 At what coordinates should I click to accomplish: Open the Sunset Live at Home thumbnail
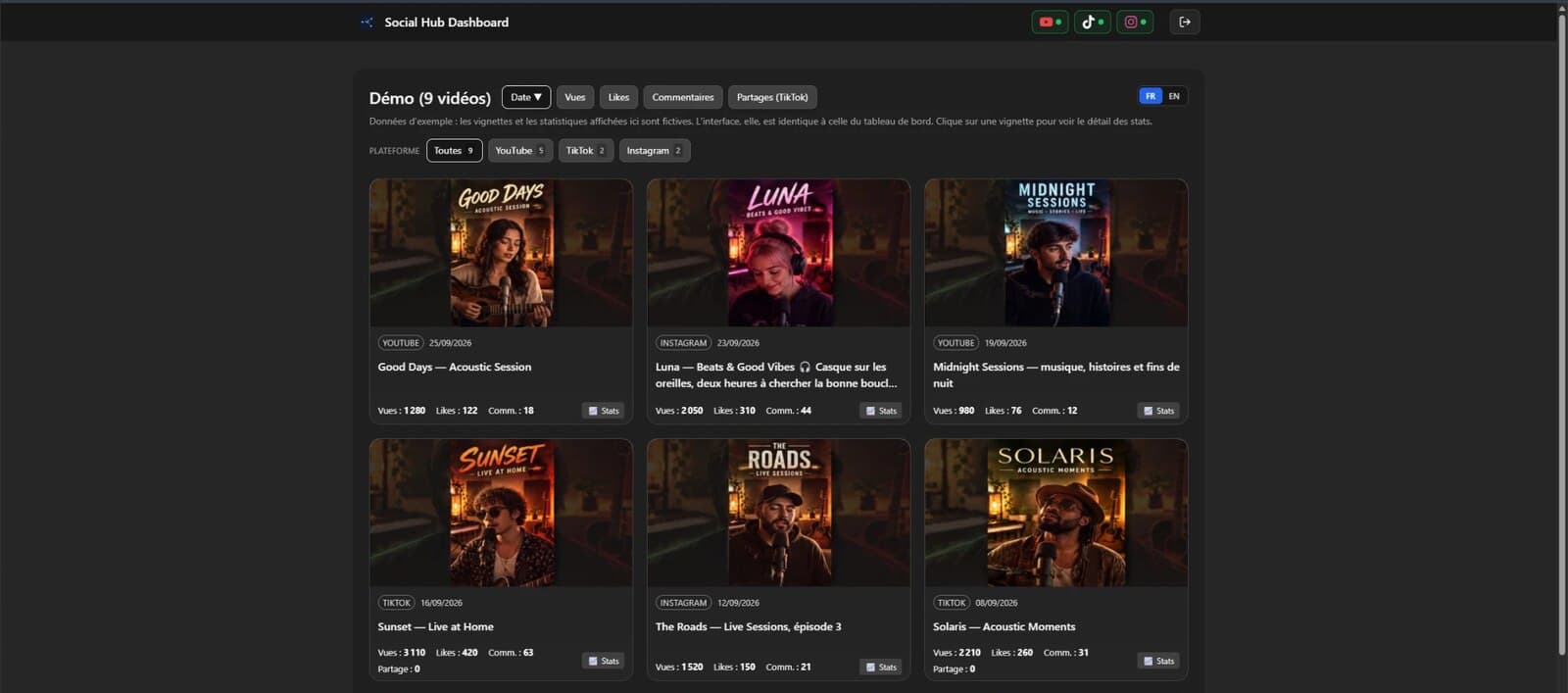coord(501,513)
